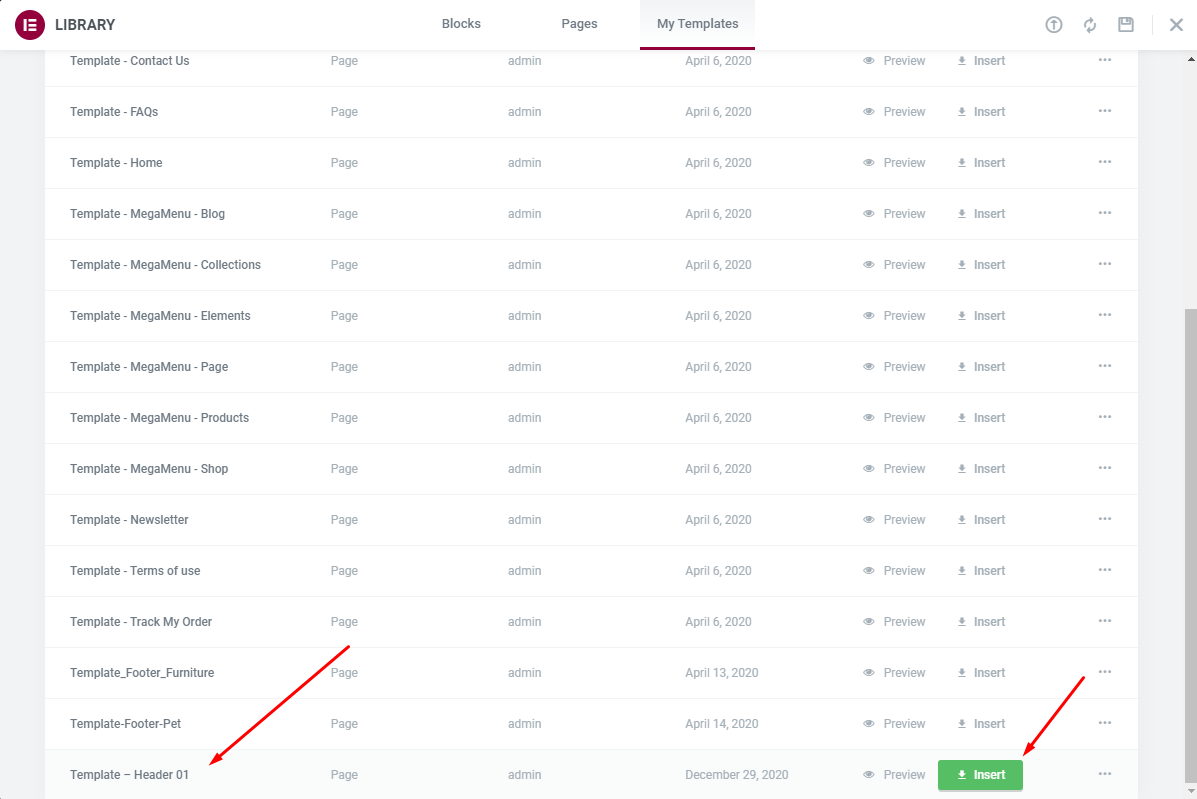The height and width of the screenshot is (799, 1197).
Task: Insert Template - Terms of use
Action: point(981,571)
